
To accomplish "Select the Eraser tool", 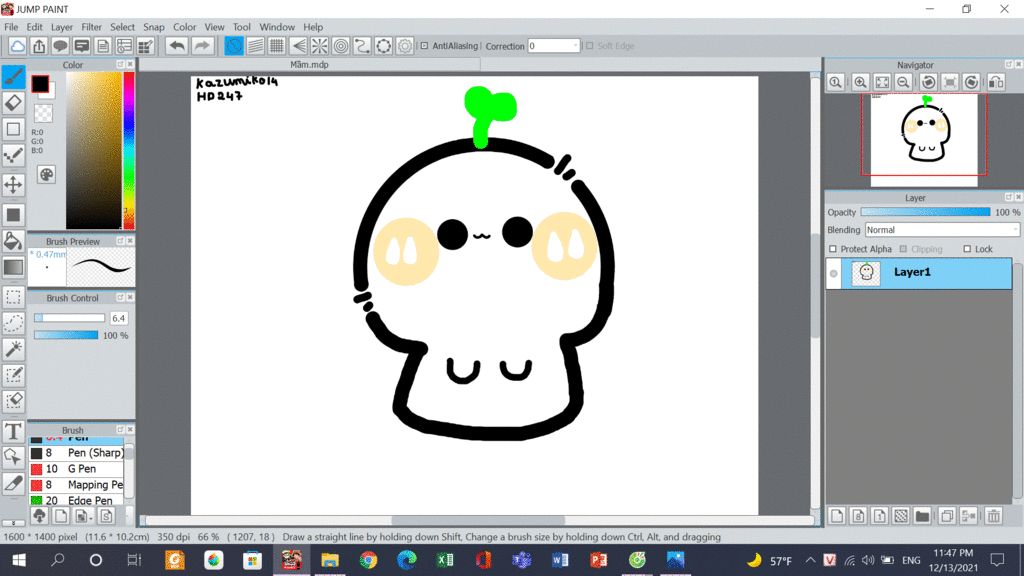I will pos(13,103).
